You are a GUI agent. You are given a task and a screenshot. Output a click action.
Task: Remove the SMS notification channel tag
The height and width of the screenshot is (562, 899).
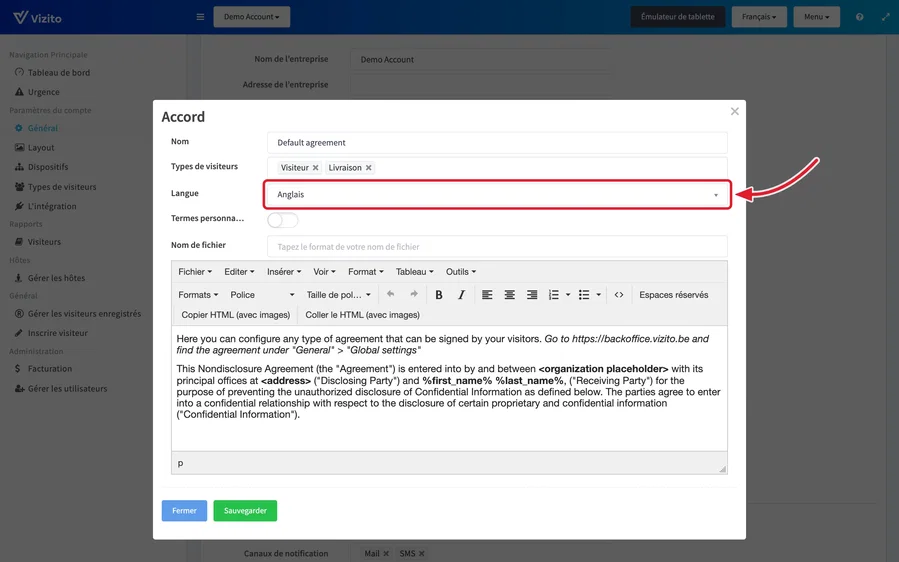tap(421, 553)
